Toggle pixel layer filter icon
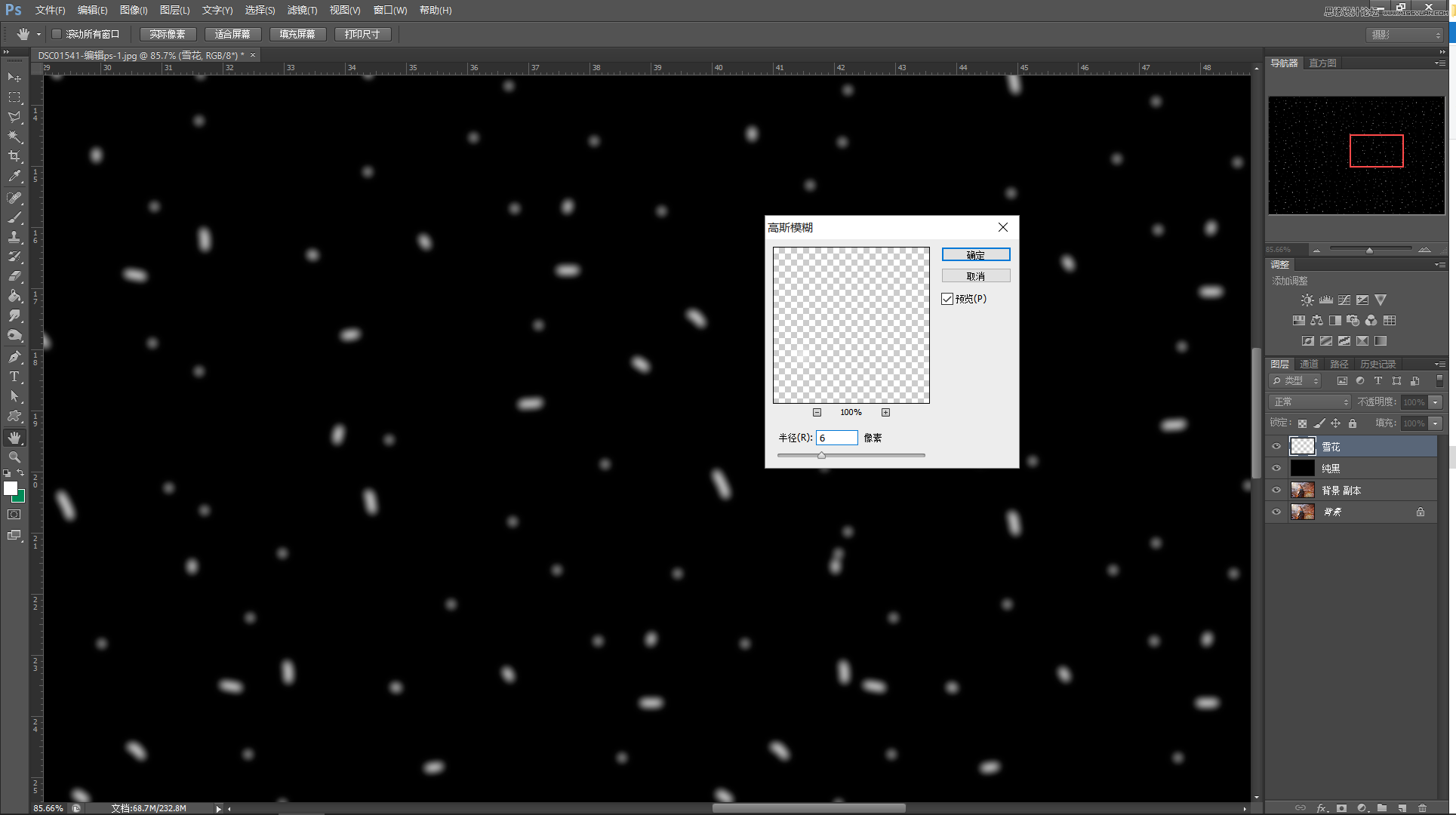 pos(1342,381)
